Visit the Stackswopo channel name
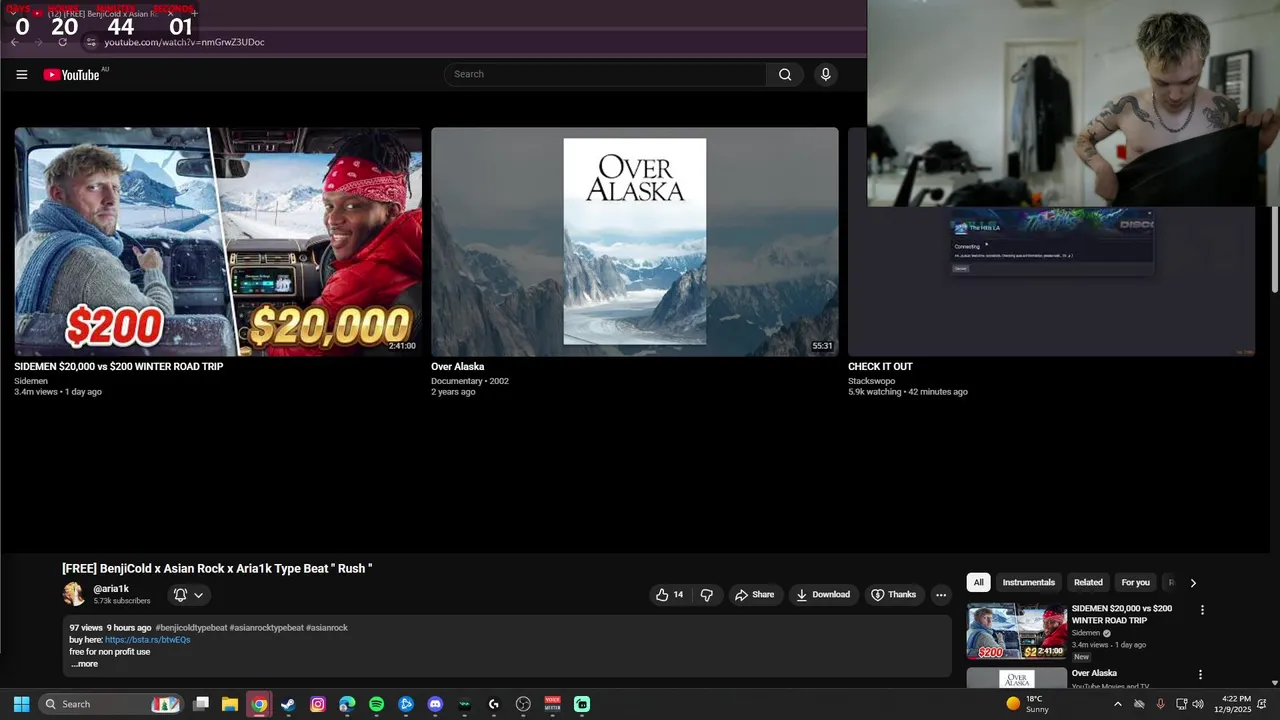 click(x=872, y=381)
